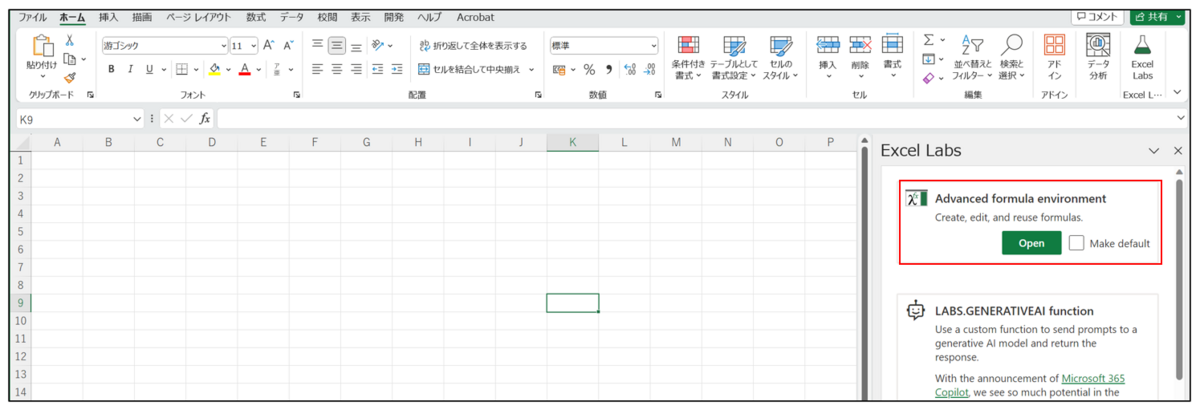
Task: Switch to the 数式 (Formulas) tab
Action: pyautogui.click(x=256, y=17)
